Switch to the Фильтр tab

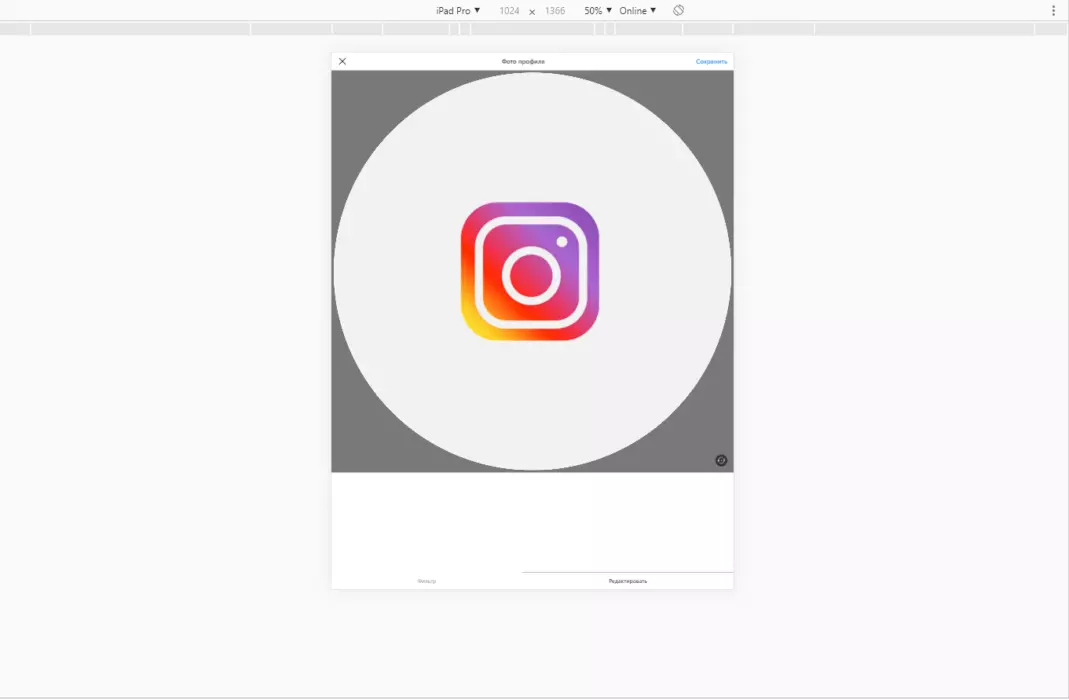(427, 581)
